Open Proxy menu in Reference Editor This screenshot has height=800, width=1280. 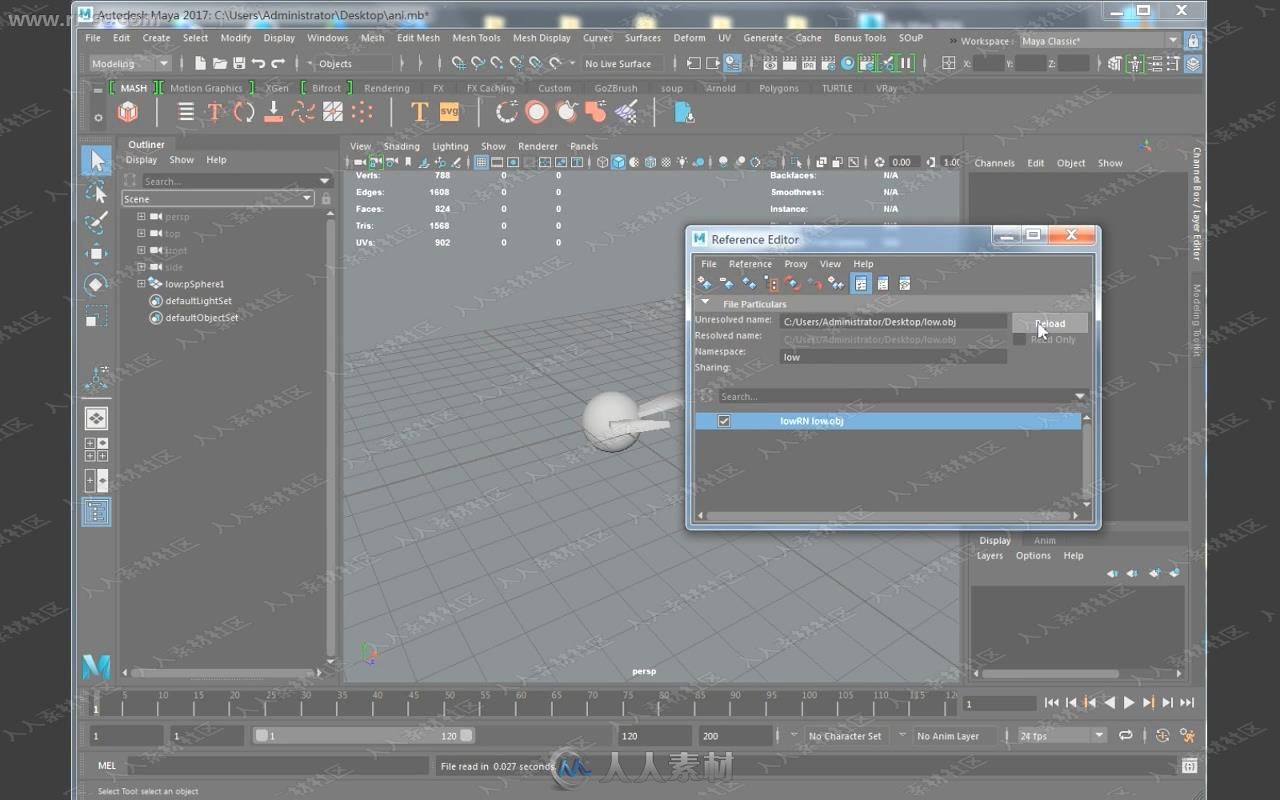(796, 264)
